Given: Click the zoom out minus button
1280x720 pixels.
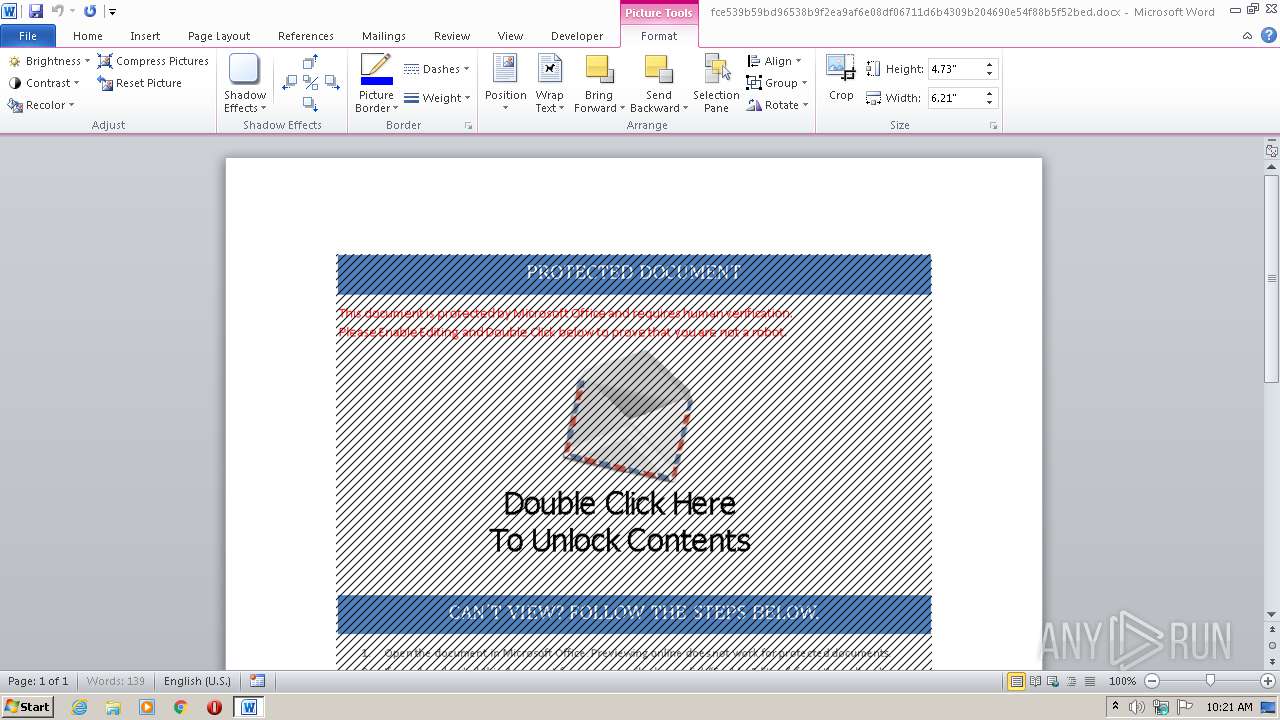Looking at the screenshot, I should pyautogui.click(x=1151, y=681).
